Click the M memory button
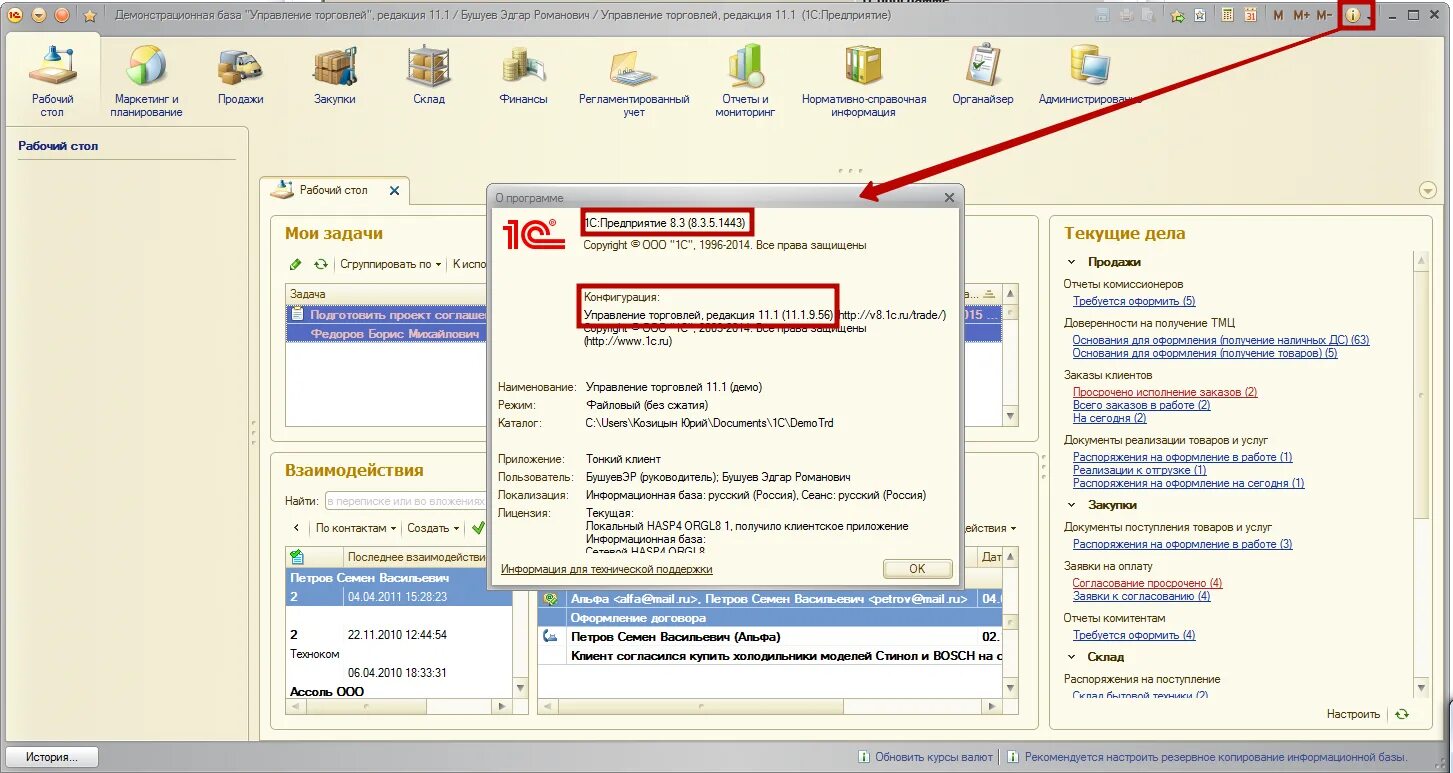1453x773 pixels. (x=1278, y=15)
